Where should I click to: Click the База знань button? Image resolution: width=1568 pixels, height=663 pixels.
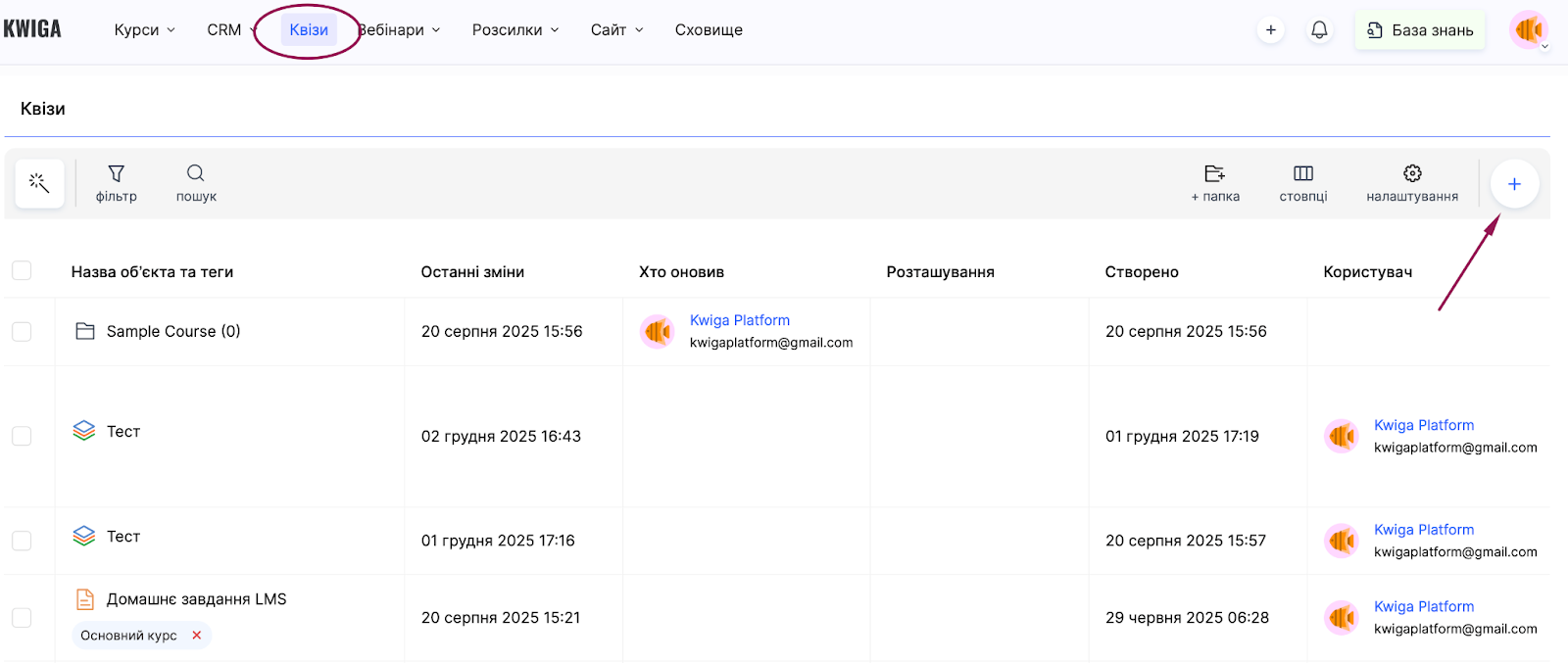tap(1420, 30)
